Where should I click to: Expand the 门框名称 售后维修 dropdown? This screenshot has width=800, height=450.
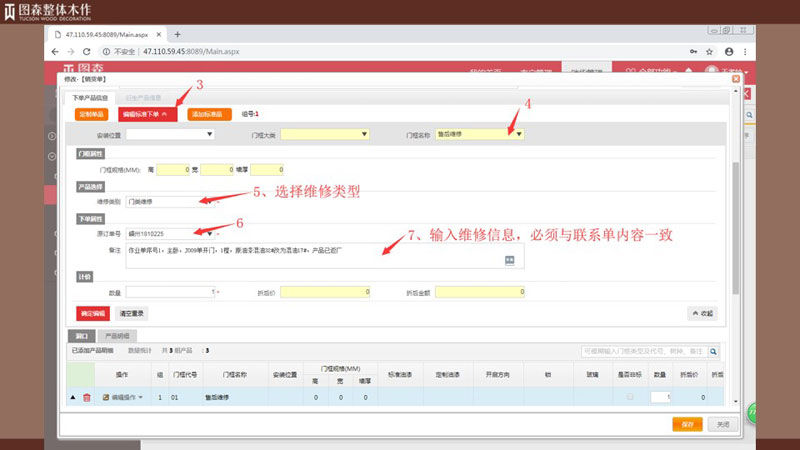pos(519,134)
